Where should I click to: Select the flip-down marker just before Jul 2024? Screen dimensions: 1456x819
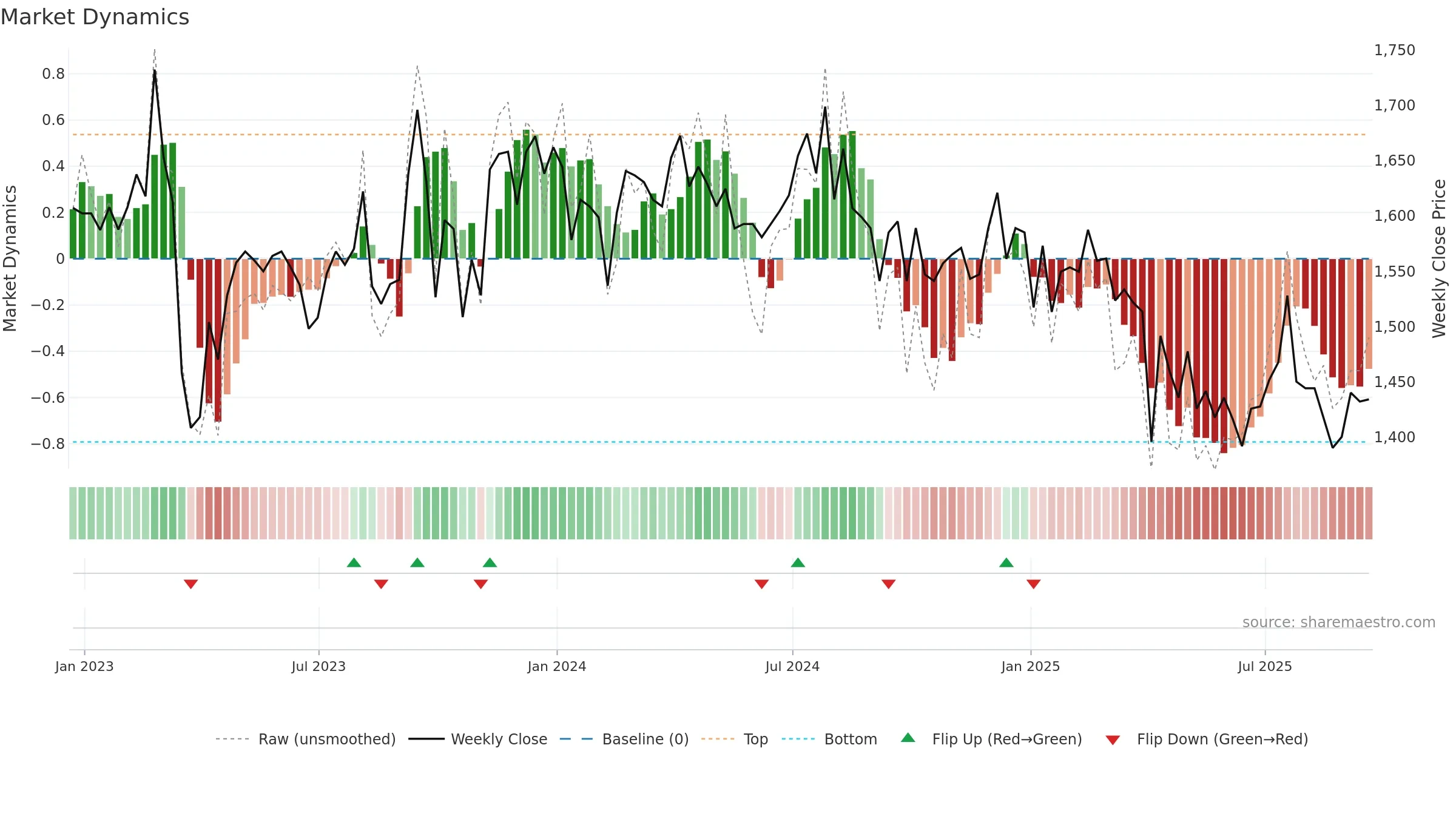point(761,584)
